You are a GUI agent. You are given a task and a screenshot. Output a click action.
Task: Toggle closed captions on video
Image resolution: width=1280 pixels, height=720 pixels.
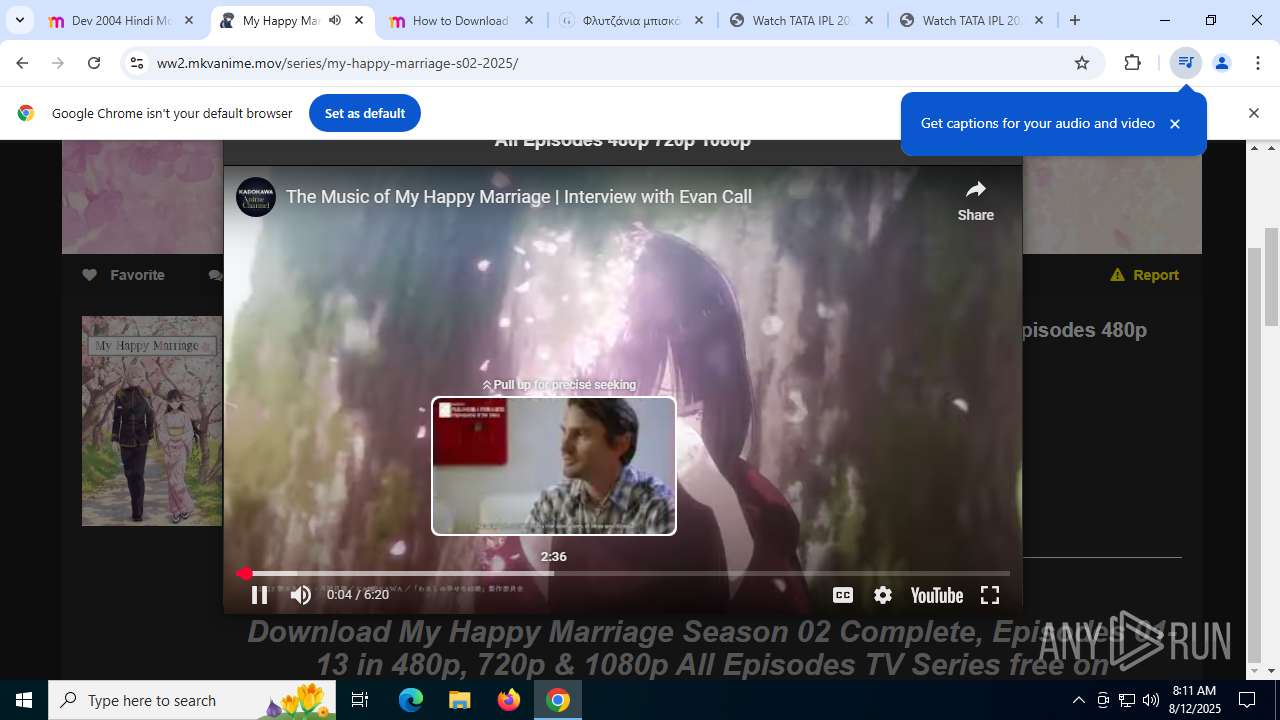click(x=843, y=595)
